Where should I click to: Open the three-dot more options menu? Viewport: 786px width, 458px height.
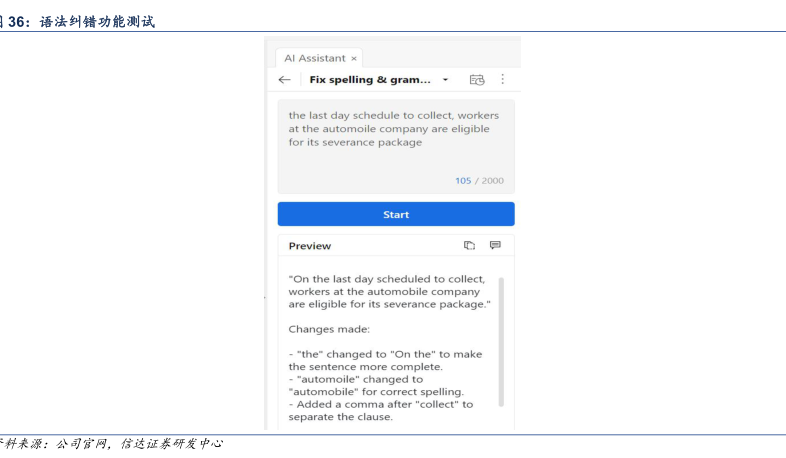pos(502,80)
